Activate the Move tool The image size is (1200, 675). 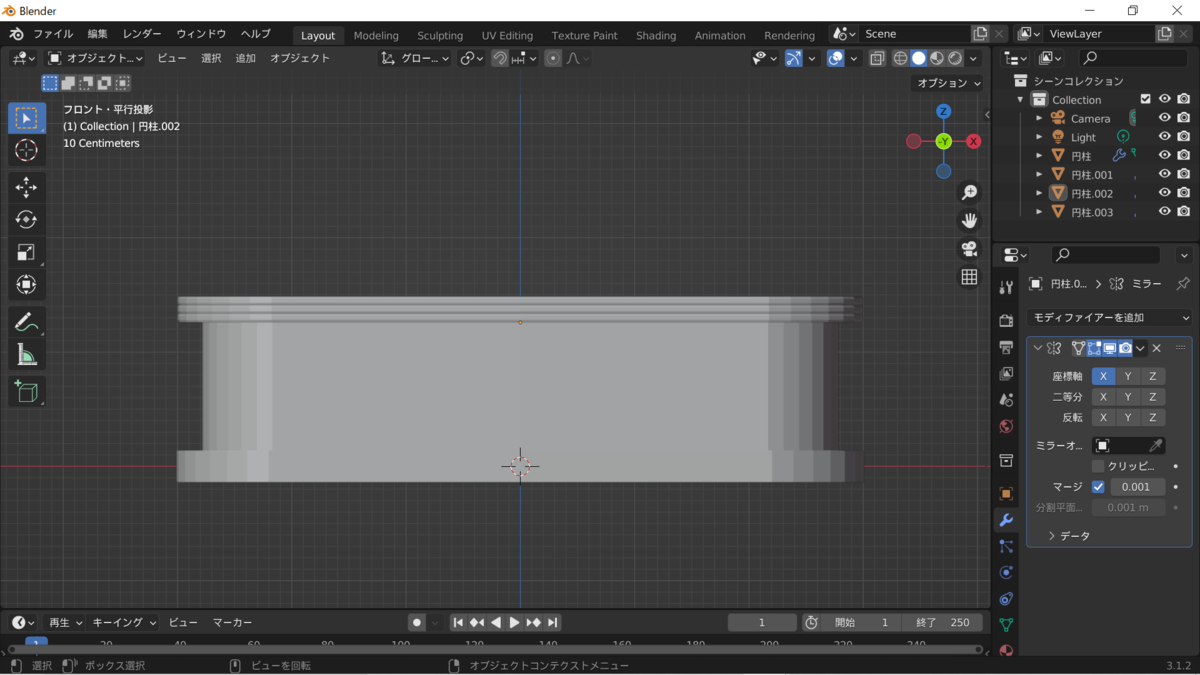27,187
